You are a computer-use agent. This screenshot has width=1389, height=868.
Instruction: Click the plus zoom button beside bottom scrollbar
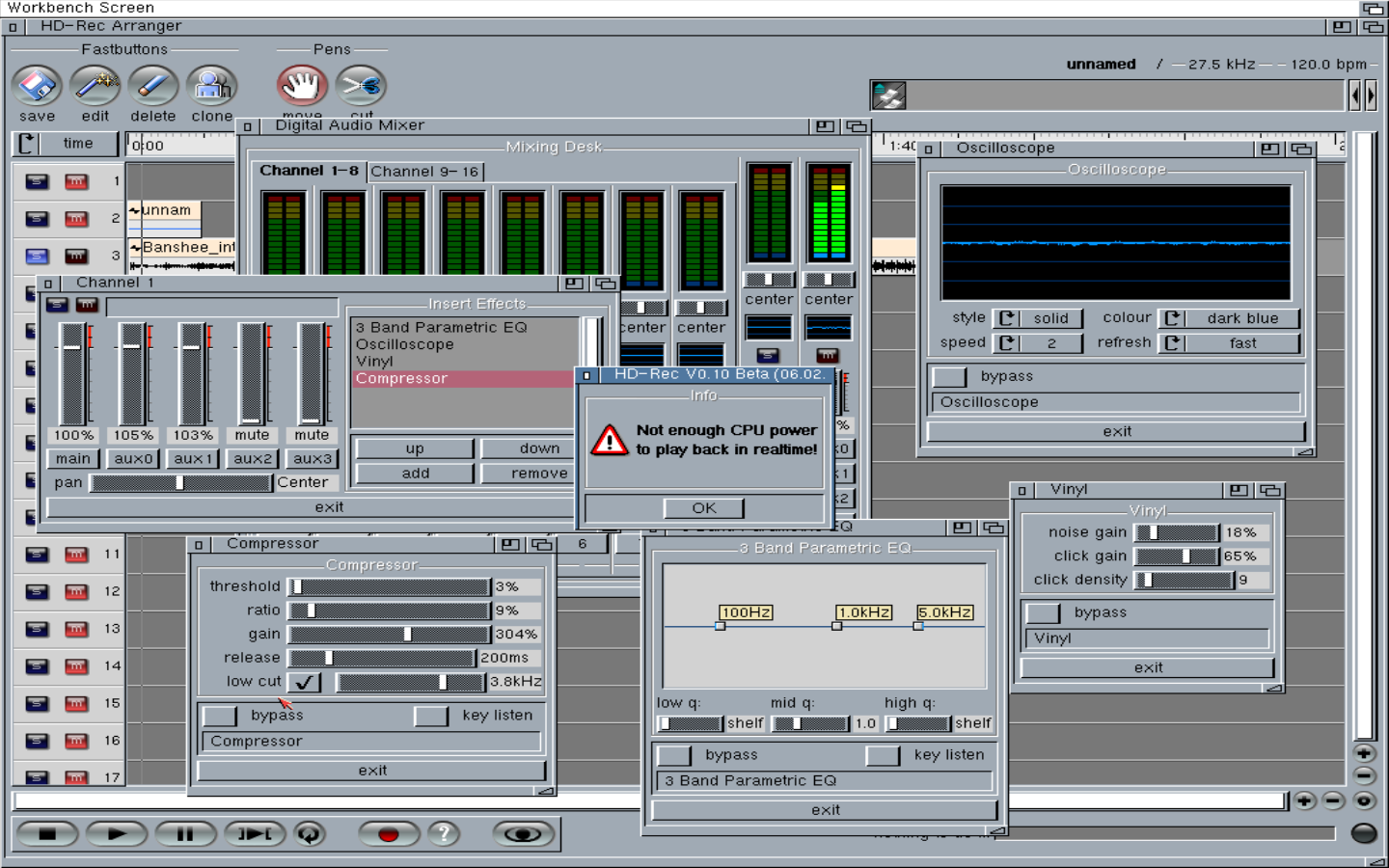(1304, 800)
